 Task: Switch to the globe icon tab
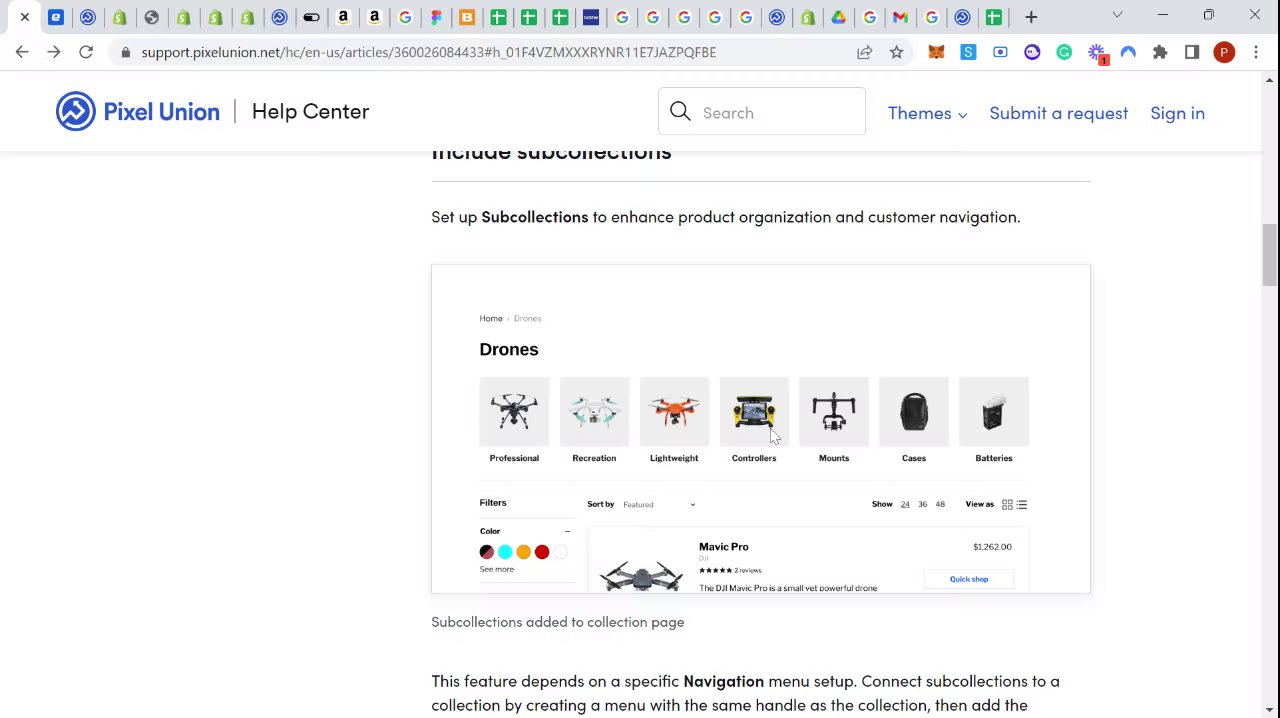click(x=151, y=17)
